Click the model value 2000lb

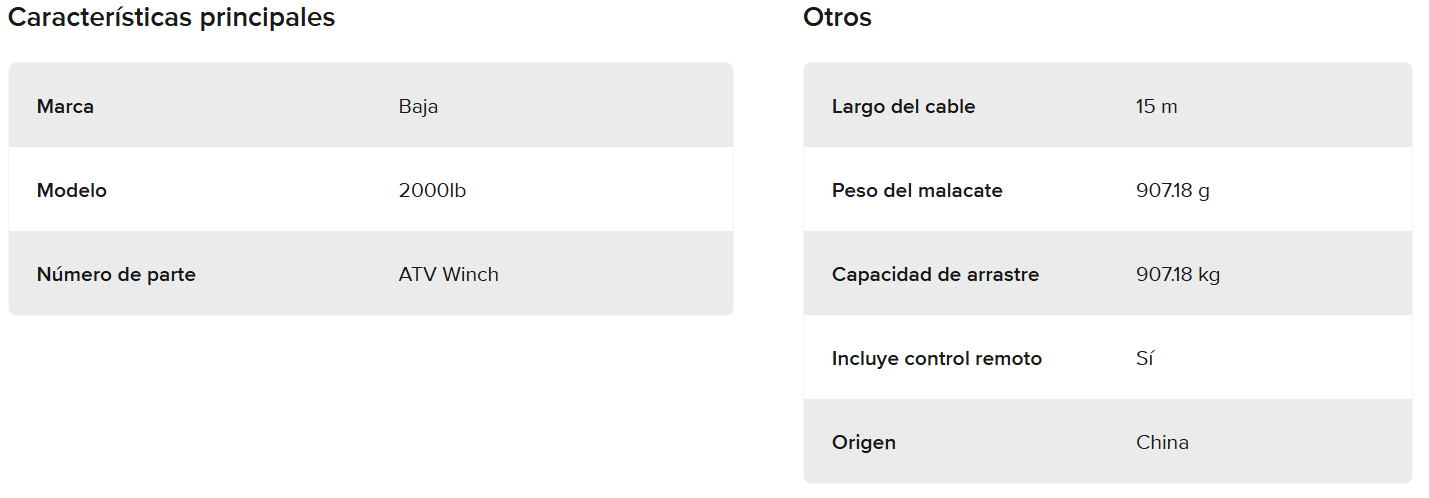tap(432, 190)
